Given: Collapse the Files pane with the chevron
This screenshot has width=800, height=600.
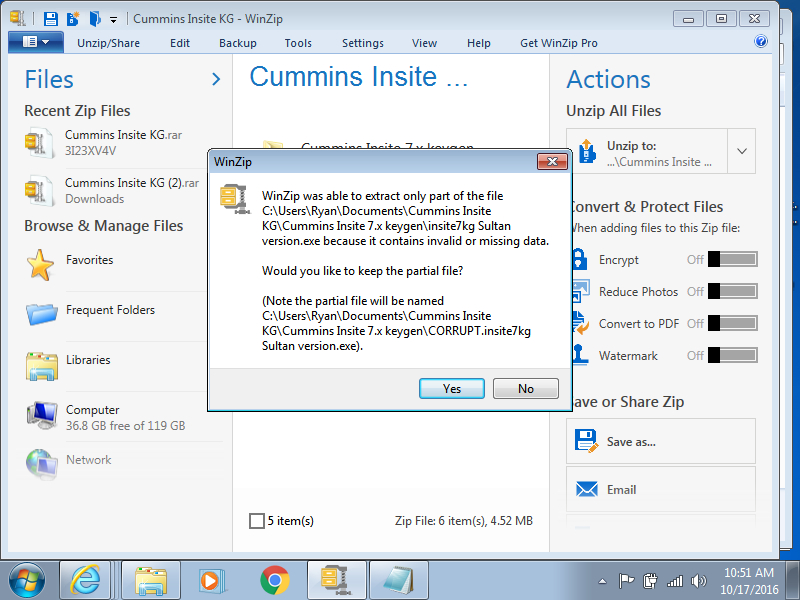Looking at the screenshot, I should tap(216, 79).
